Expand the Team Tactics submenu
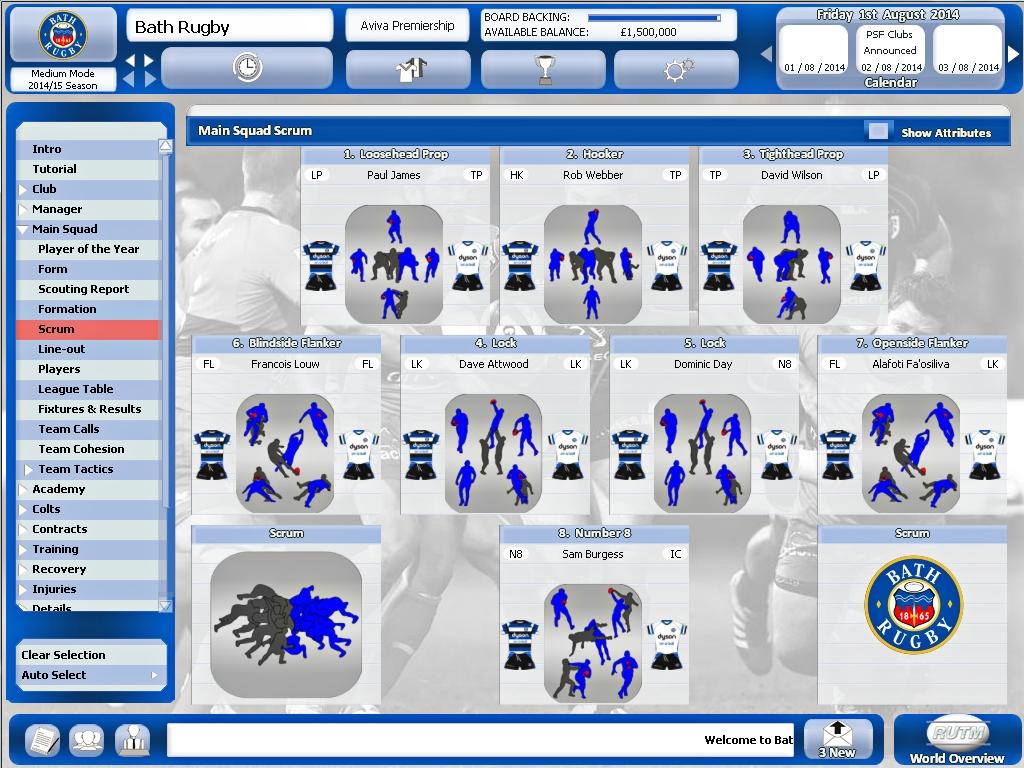Image resolution: width=1024 pixels, height=768 pixels. [28, 470]
